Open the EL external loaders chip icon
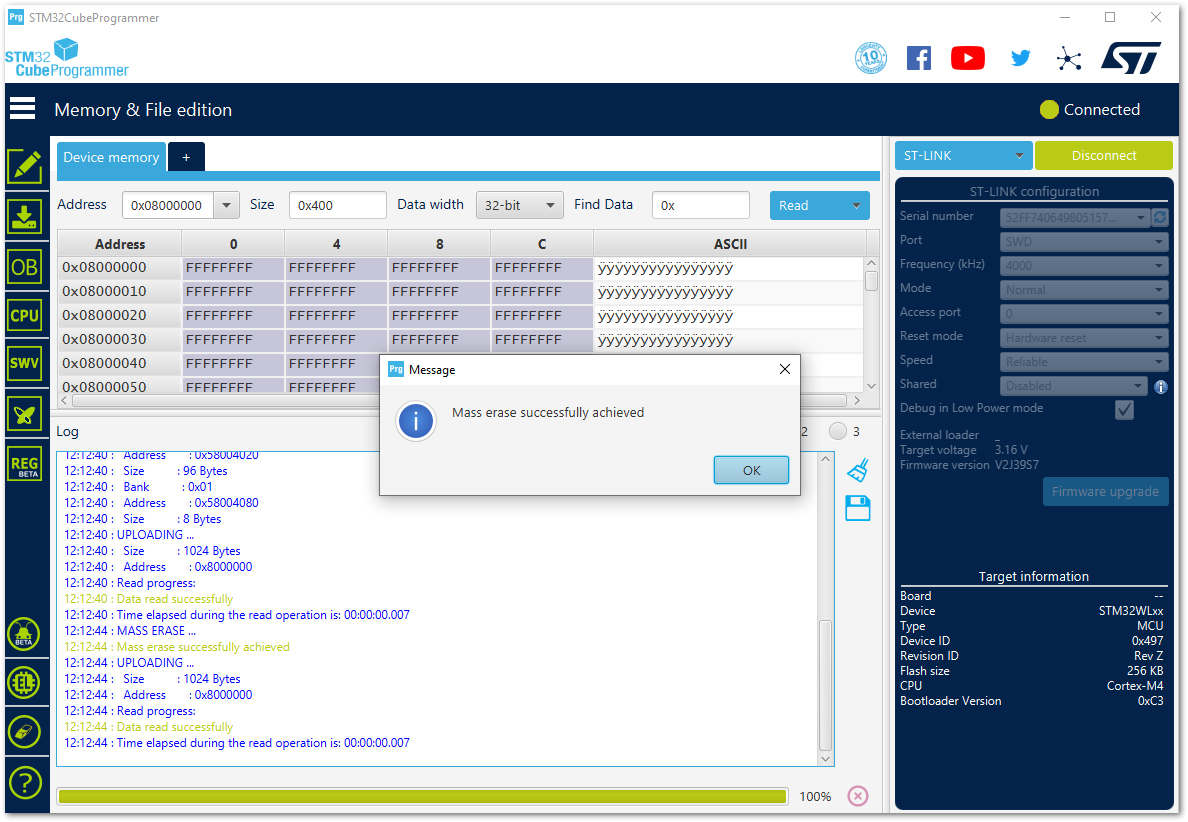1188x822 pixels. (x=24, y=683)
